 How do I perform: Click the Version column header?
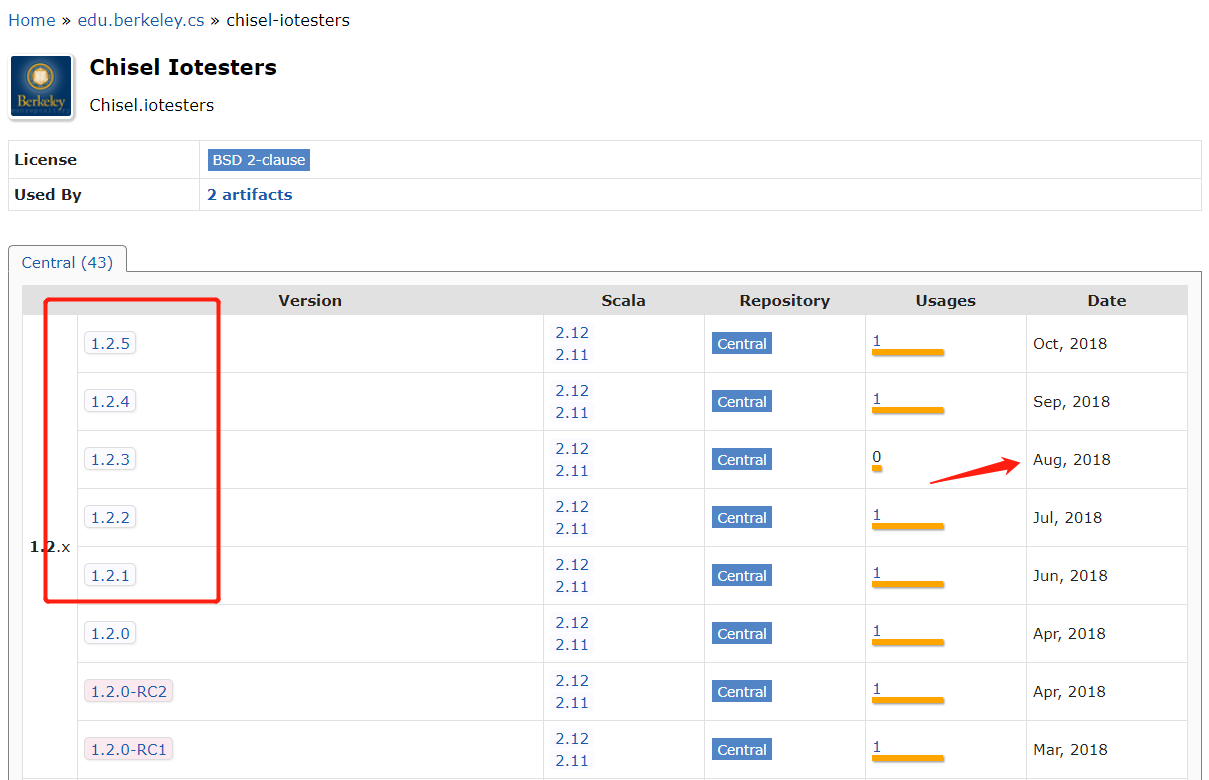click(310, 301)
